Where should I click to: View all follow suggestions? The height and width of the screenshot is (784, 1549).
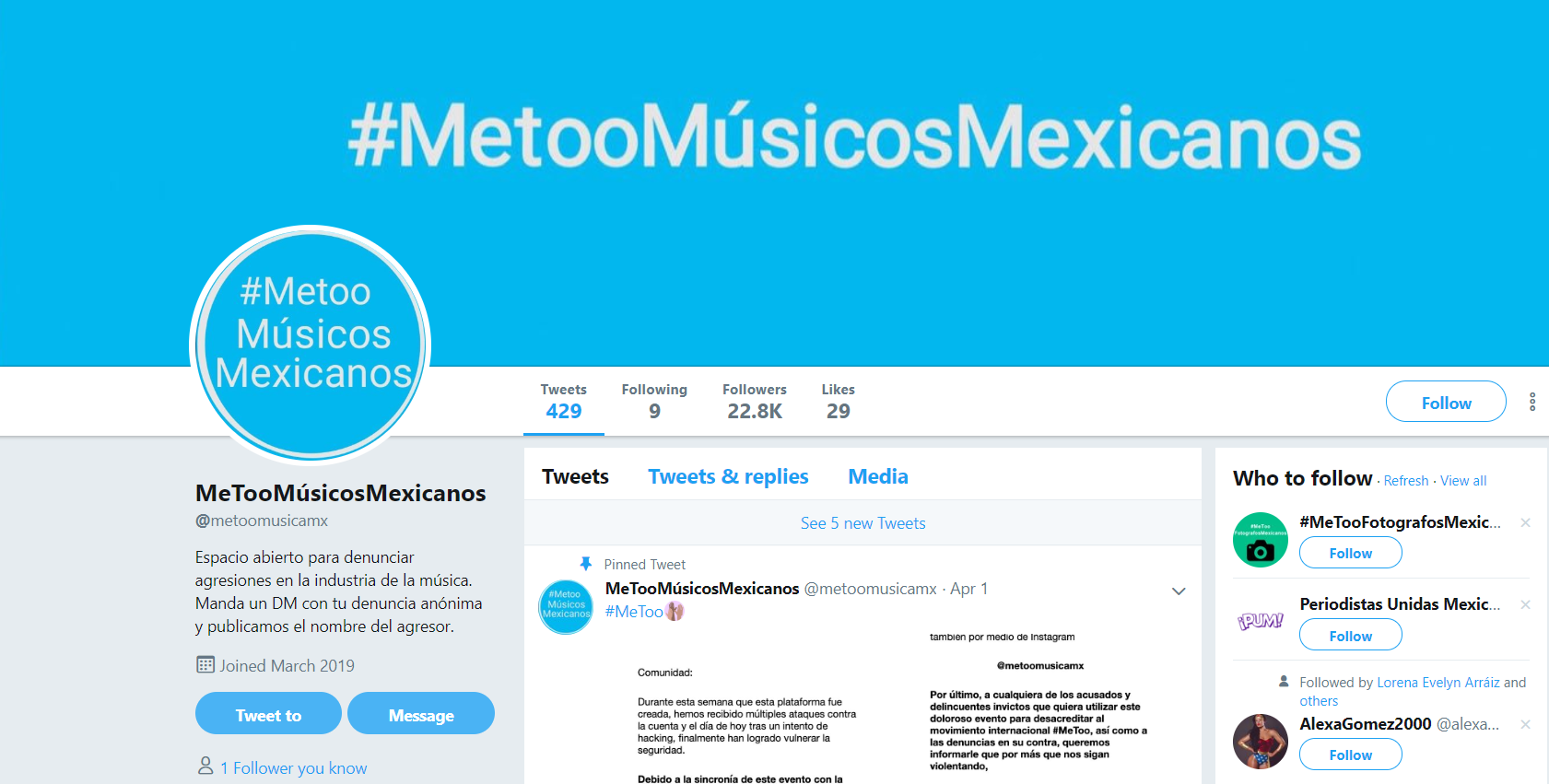1463,481
